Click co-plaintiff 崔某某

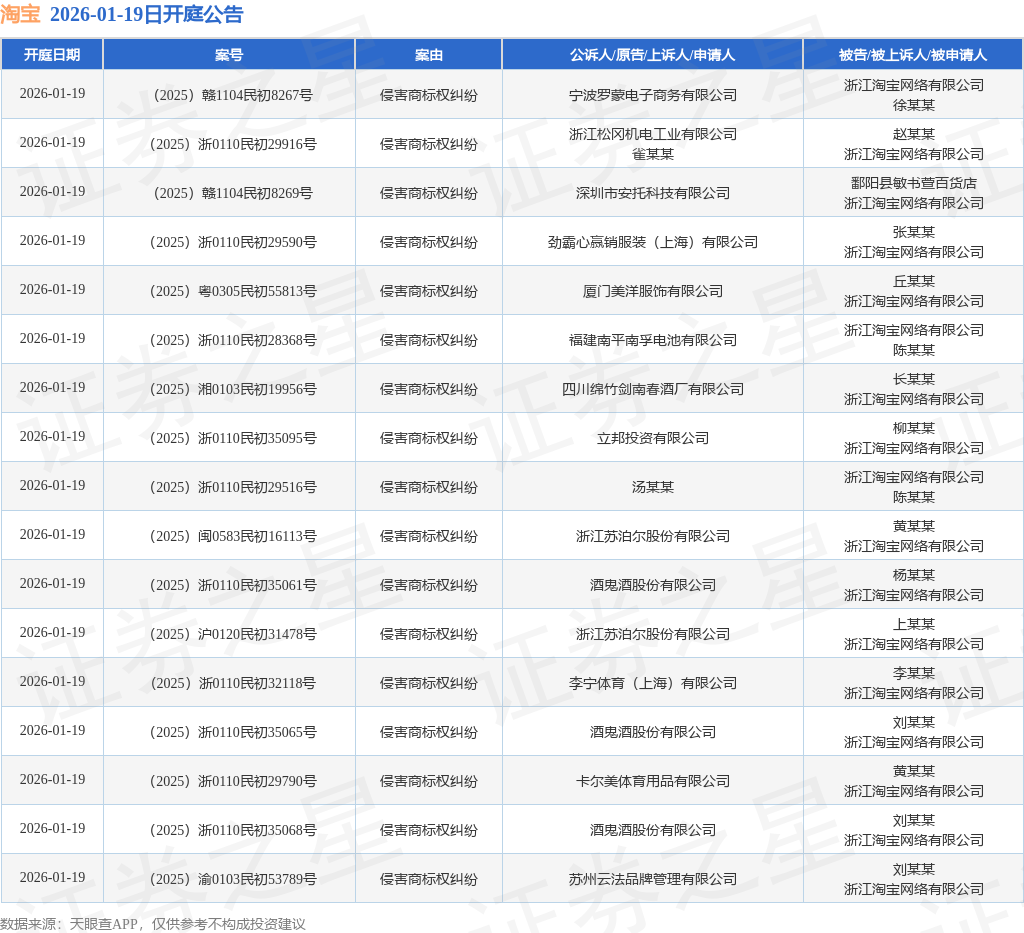(652, 154)
